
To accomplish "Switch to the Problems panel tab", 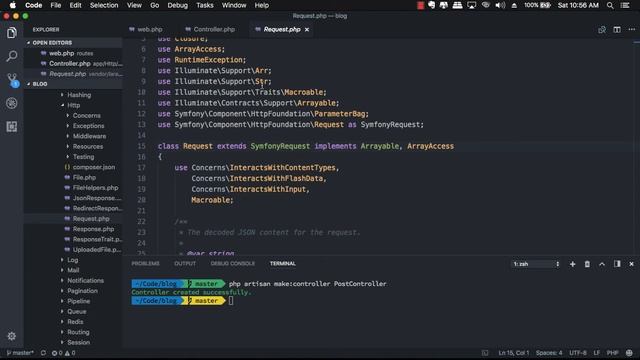I will [x=145, y=264].
